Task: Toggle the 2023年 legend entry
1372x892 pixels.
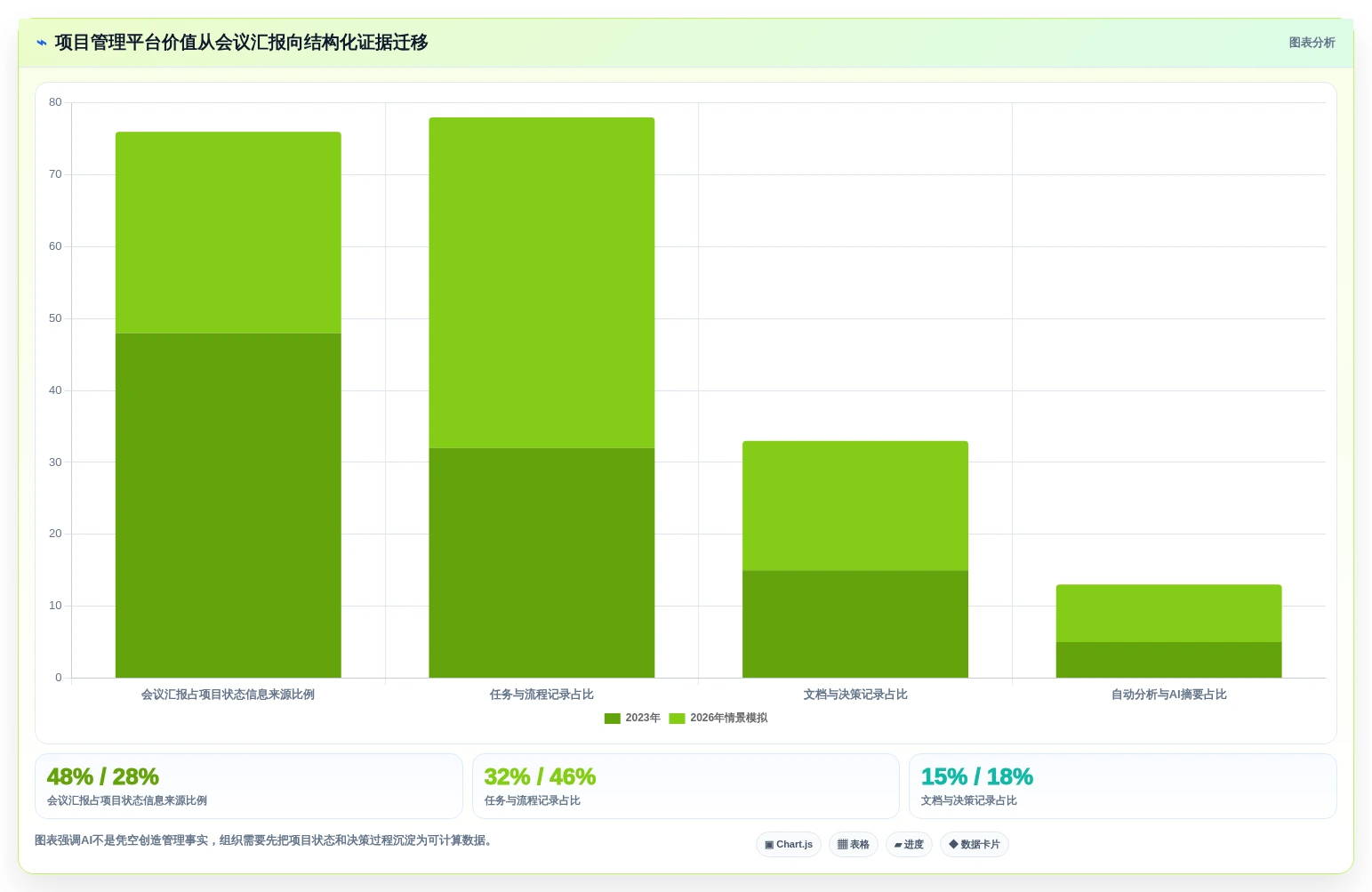Action: tap(632, 718)
